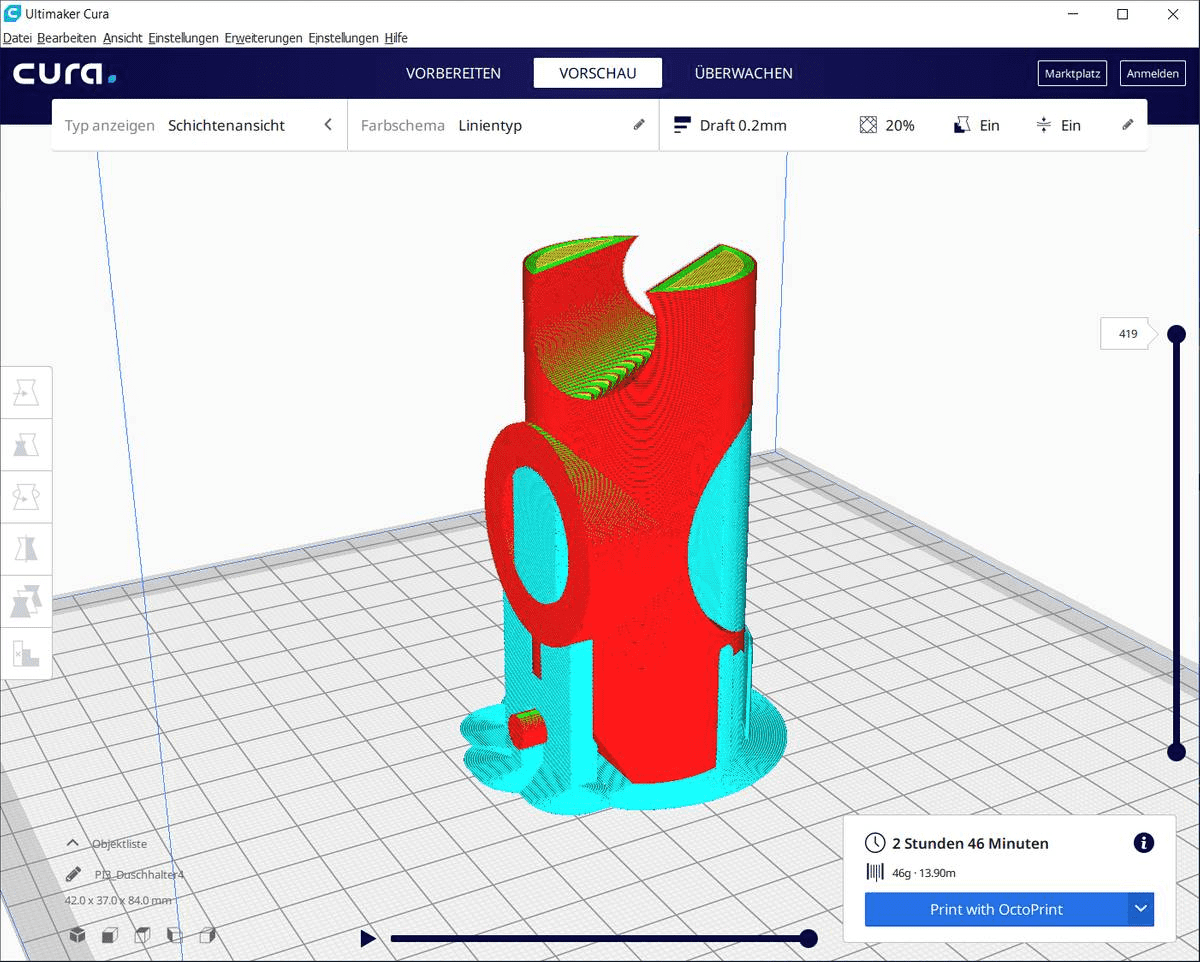
Task: Open the Linientyp Farbschema dropdown
Action: [x=490, y=125]
